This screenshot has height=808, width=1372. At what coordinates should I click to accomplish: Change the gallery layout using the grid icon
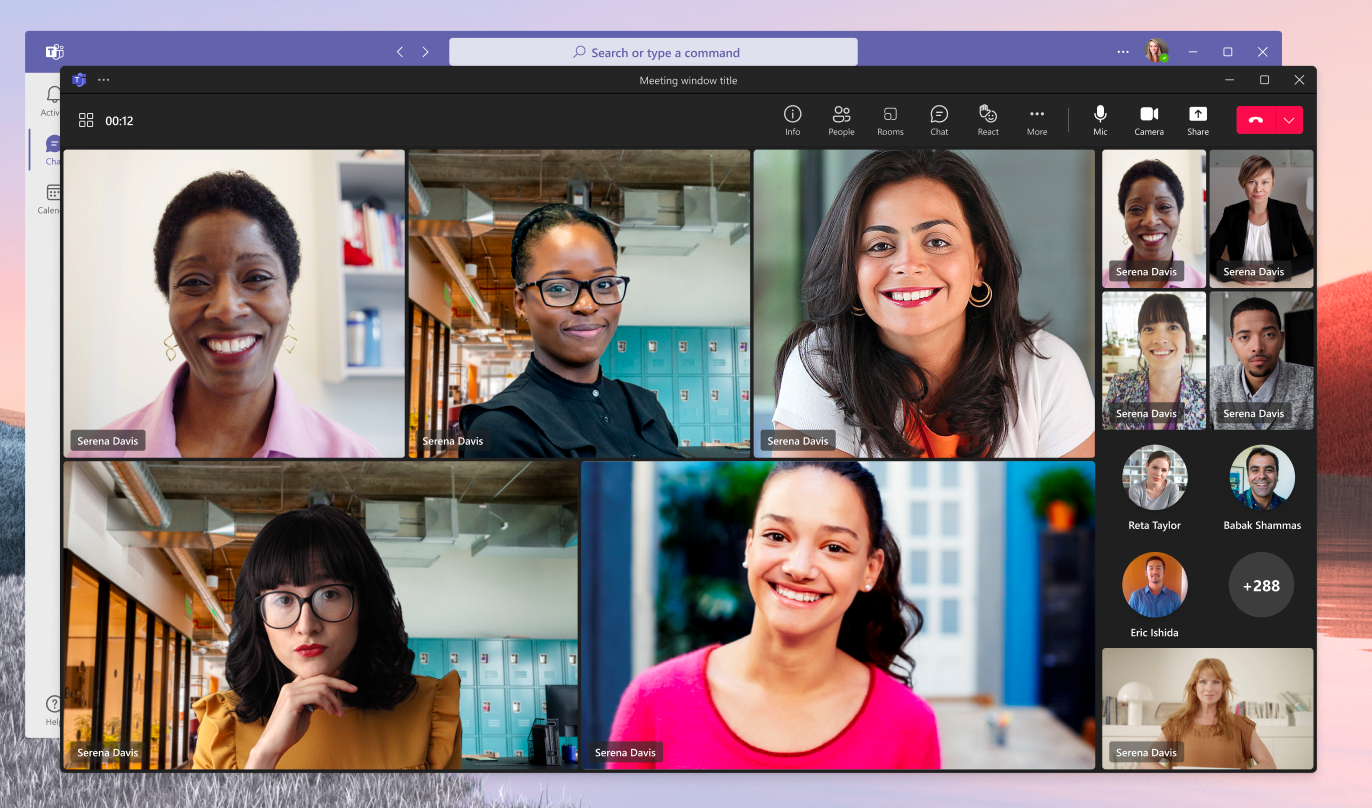[87, 119]
